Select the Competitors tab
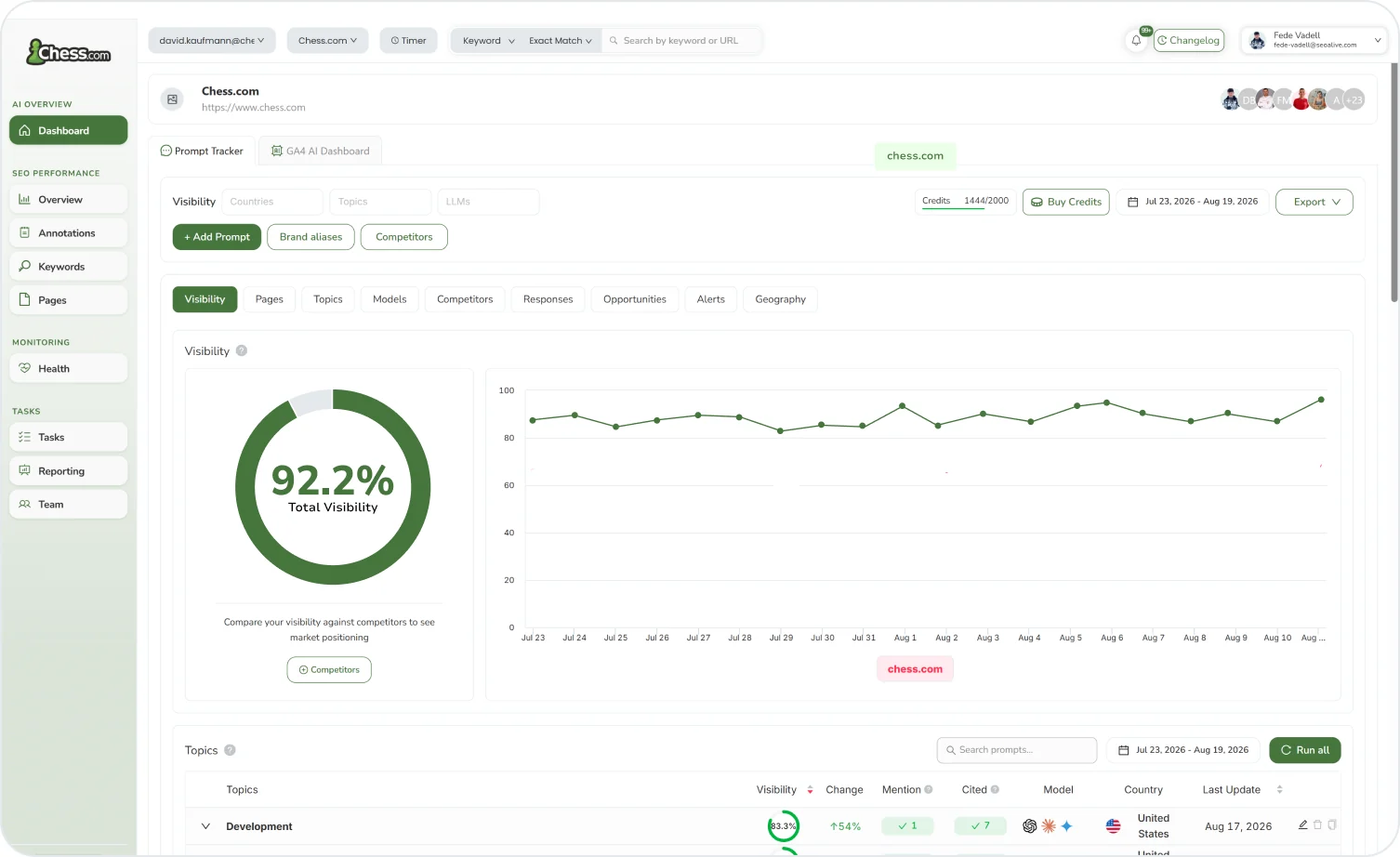This screenshot has height=857, width=1400. pos(465,299)
